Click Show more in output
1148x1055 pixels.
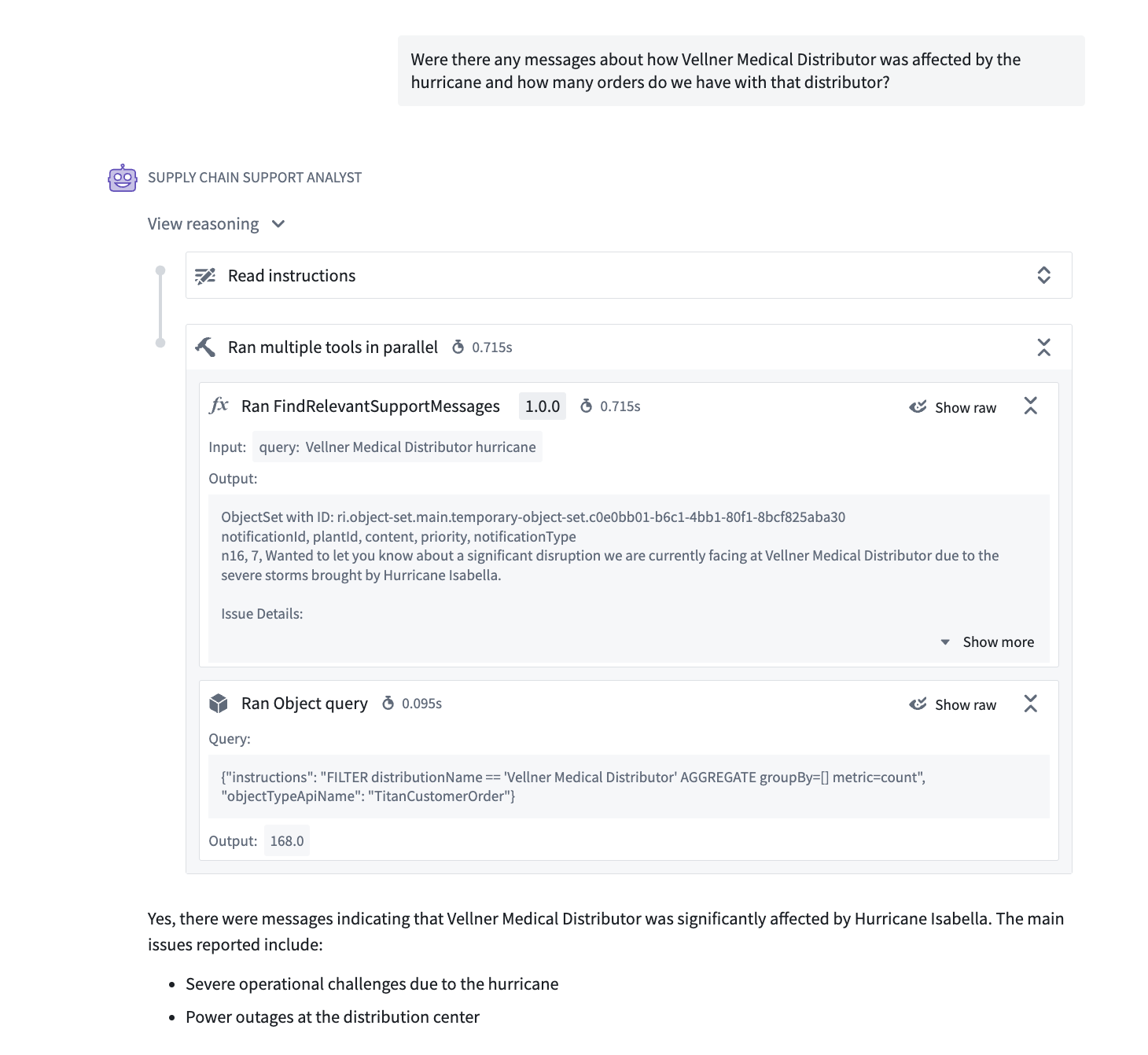[x=988, y=642]
